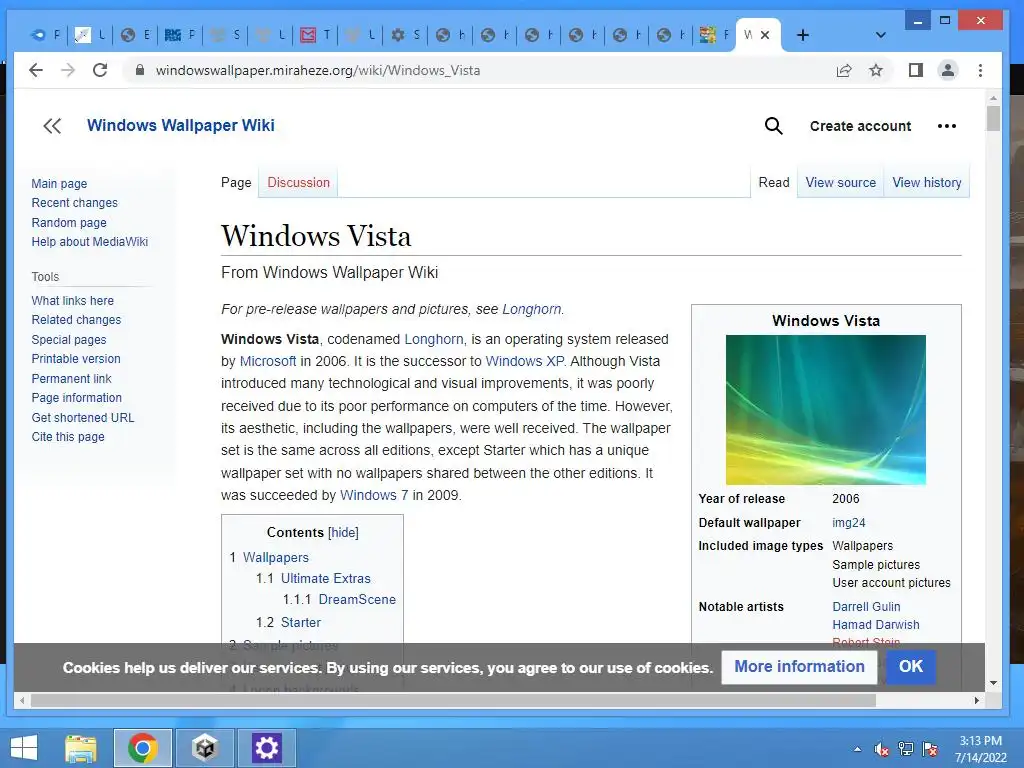
Task: Open the purple gear app on taskbar
Action: coord(266,748)
